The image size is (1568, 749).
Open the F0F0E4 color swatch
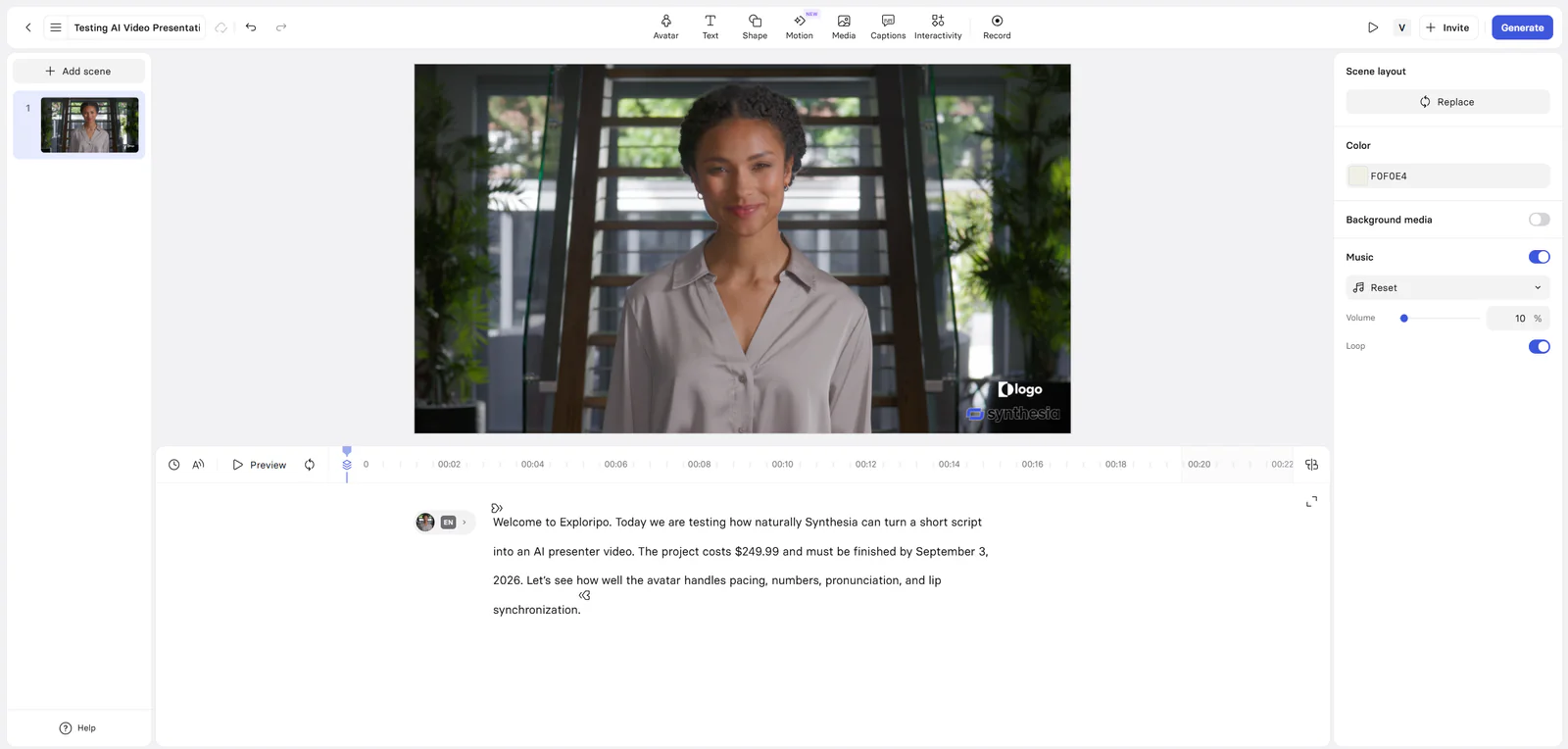click(1358, 175)
